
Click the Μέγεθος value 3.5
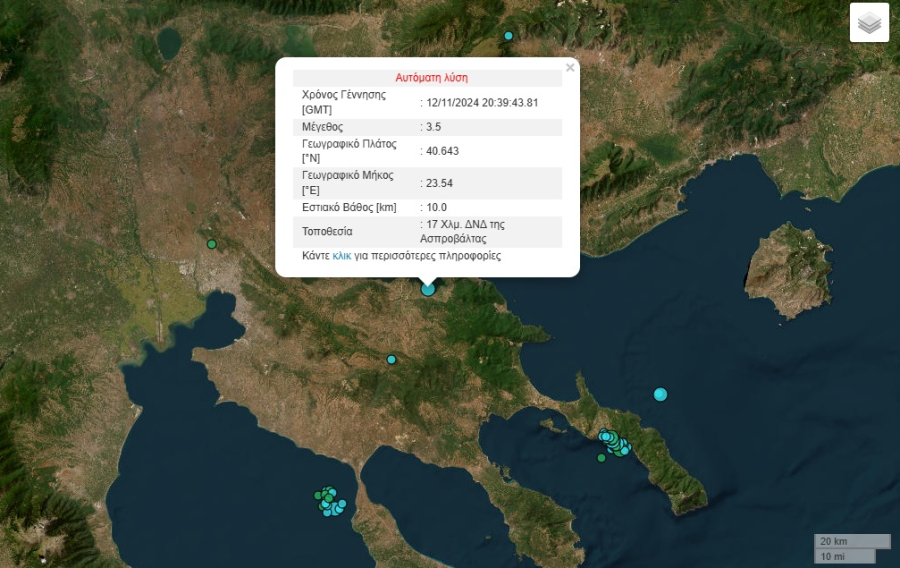(435, 127)
